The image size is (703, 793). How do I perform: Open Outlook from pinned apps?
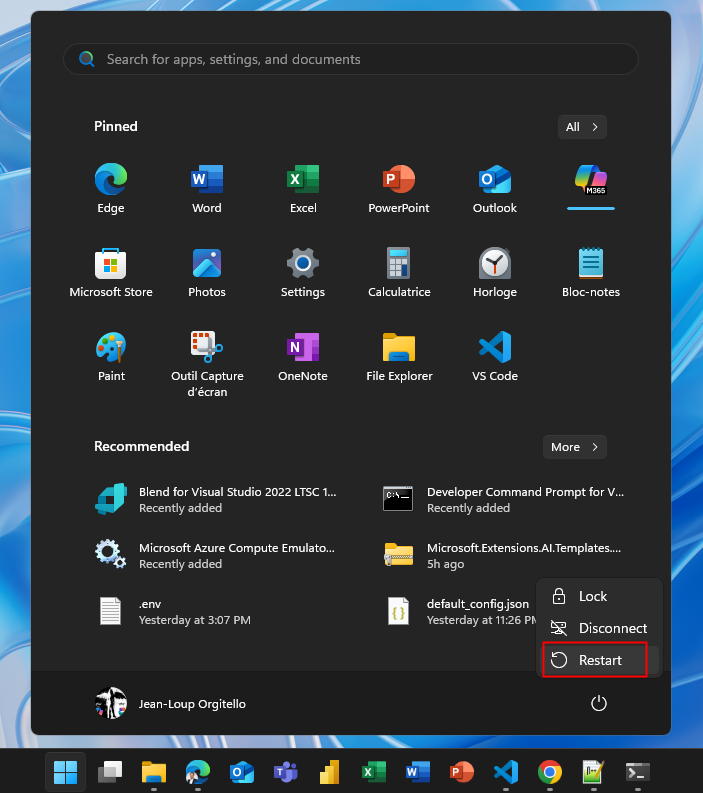(x=495, y=188)
